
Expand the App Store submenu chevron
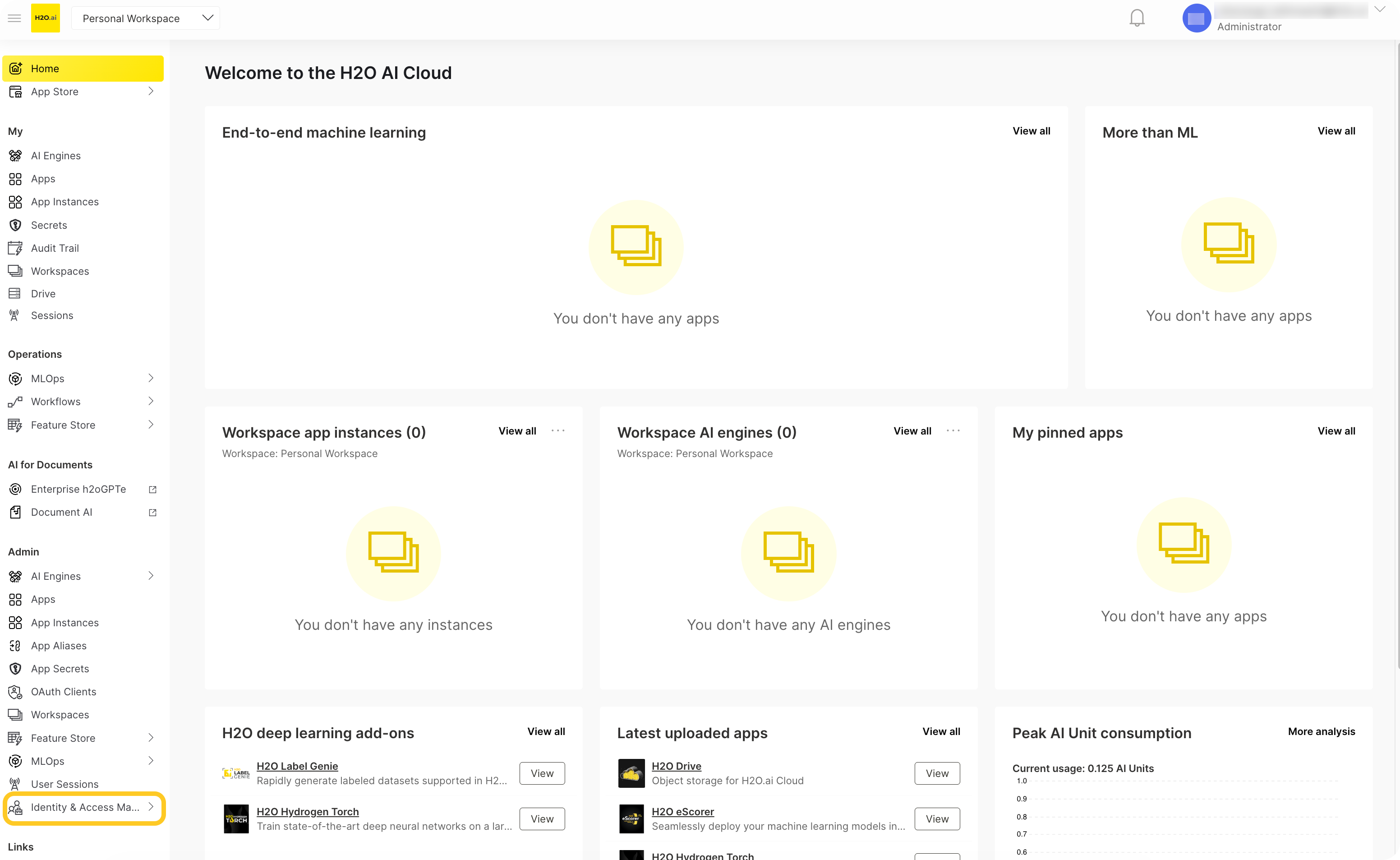coord(151,91)
